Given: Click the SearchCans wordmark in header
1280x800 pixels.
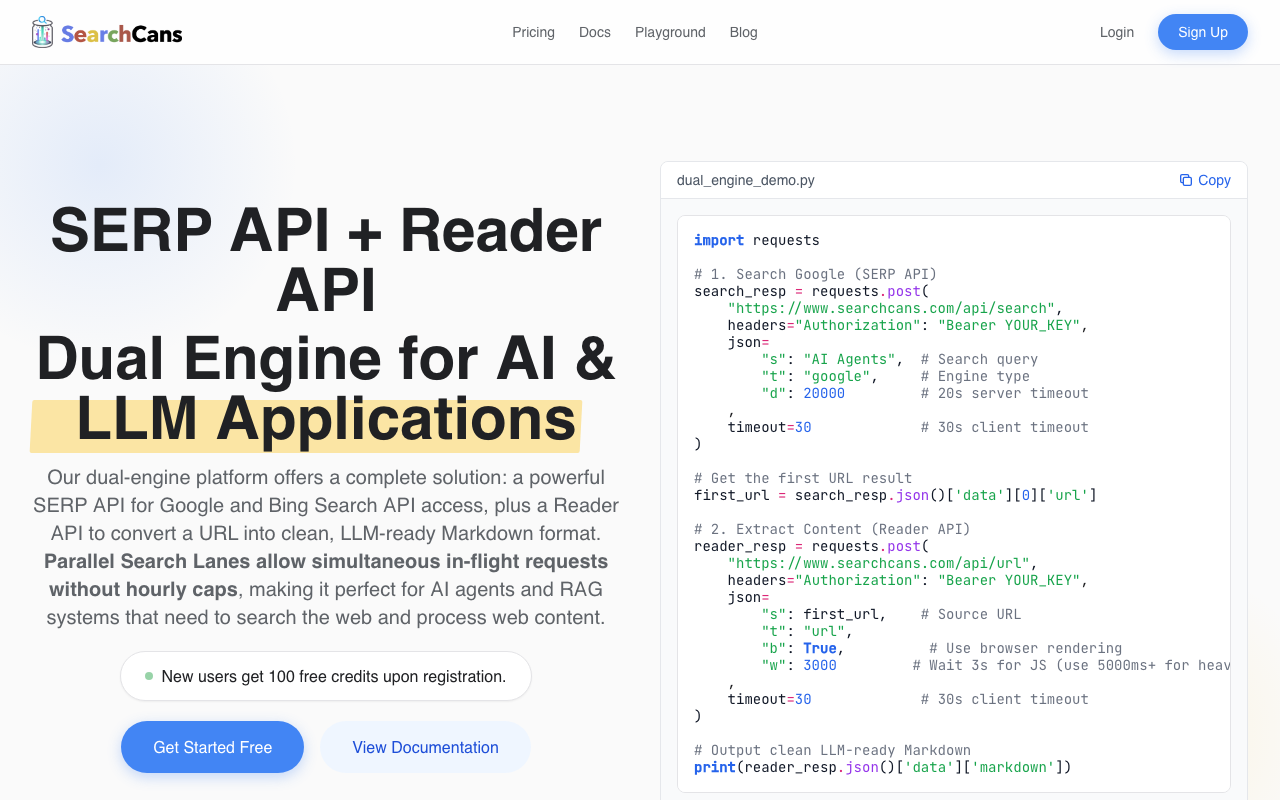Looking at the screenshot, I should coord(122,34).
